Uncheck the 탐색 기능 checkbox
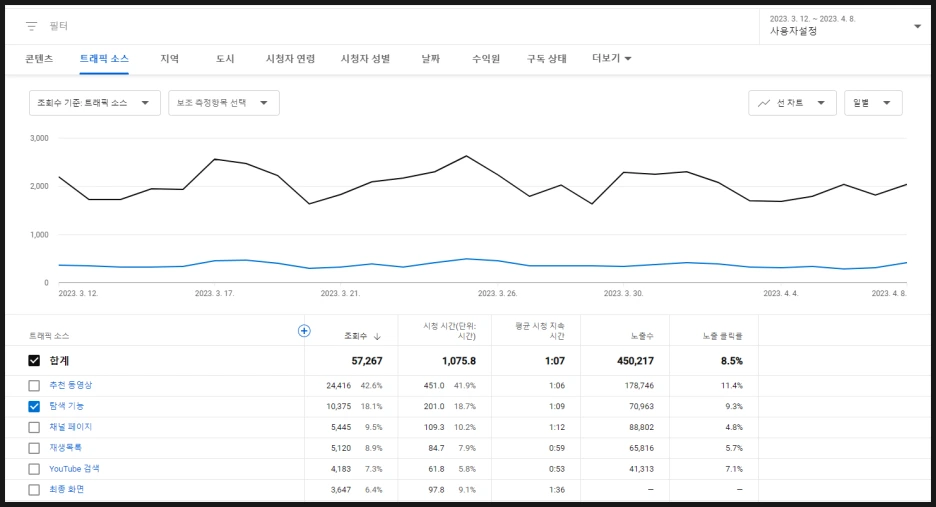The image size is (936, 507). coord(34,407)
